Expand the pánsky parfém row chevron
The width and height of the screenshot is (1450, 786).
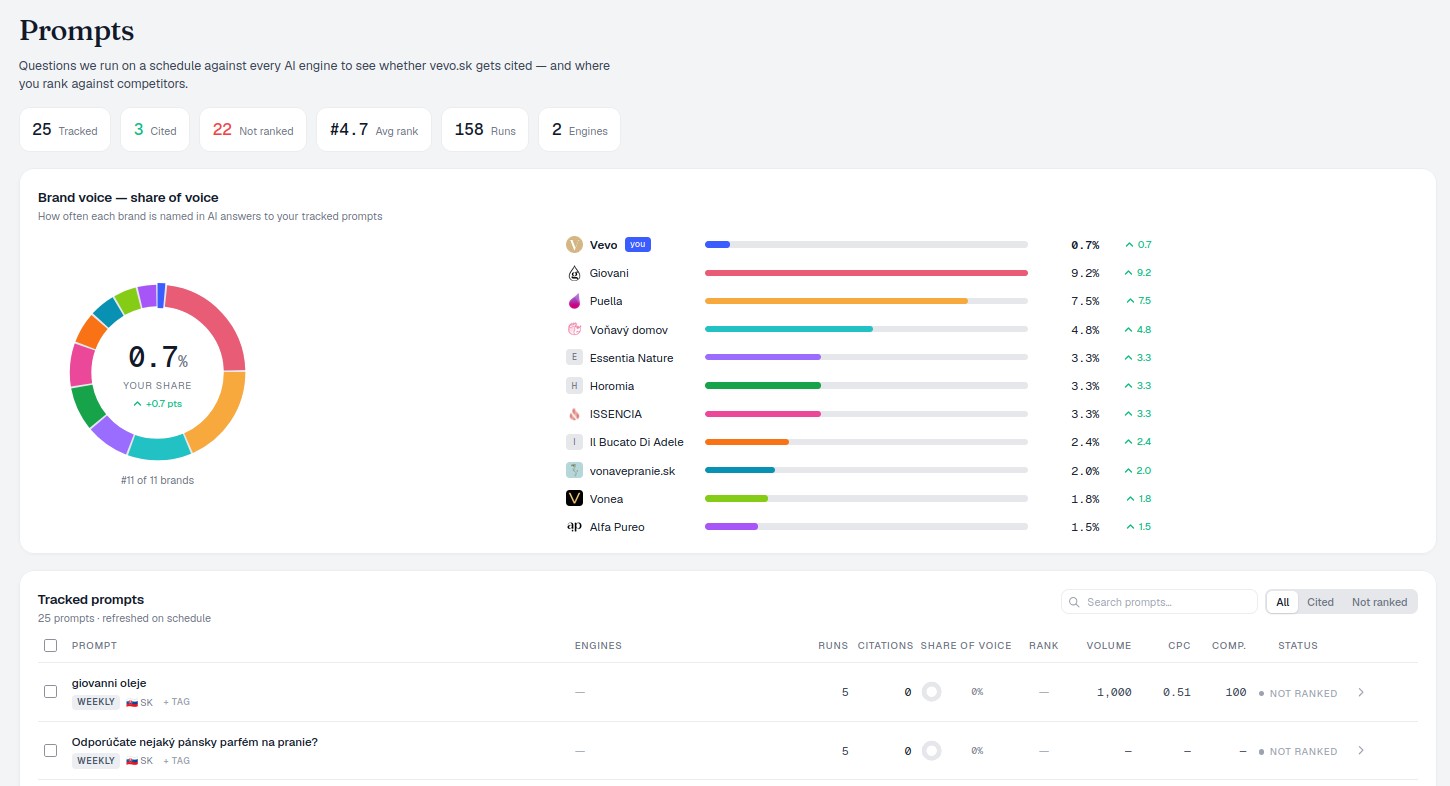[x=1361, y=751]
